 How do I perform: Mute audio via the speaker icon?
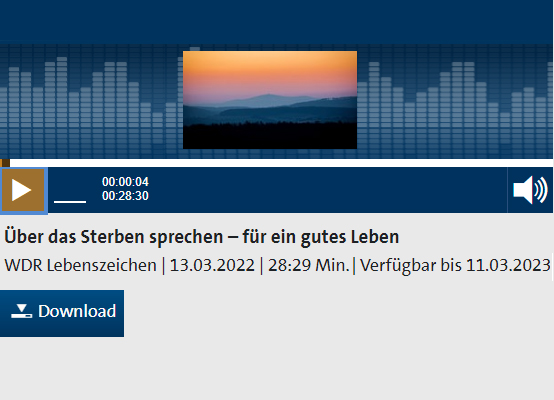coord(530,190)
